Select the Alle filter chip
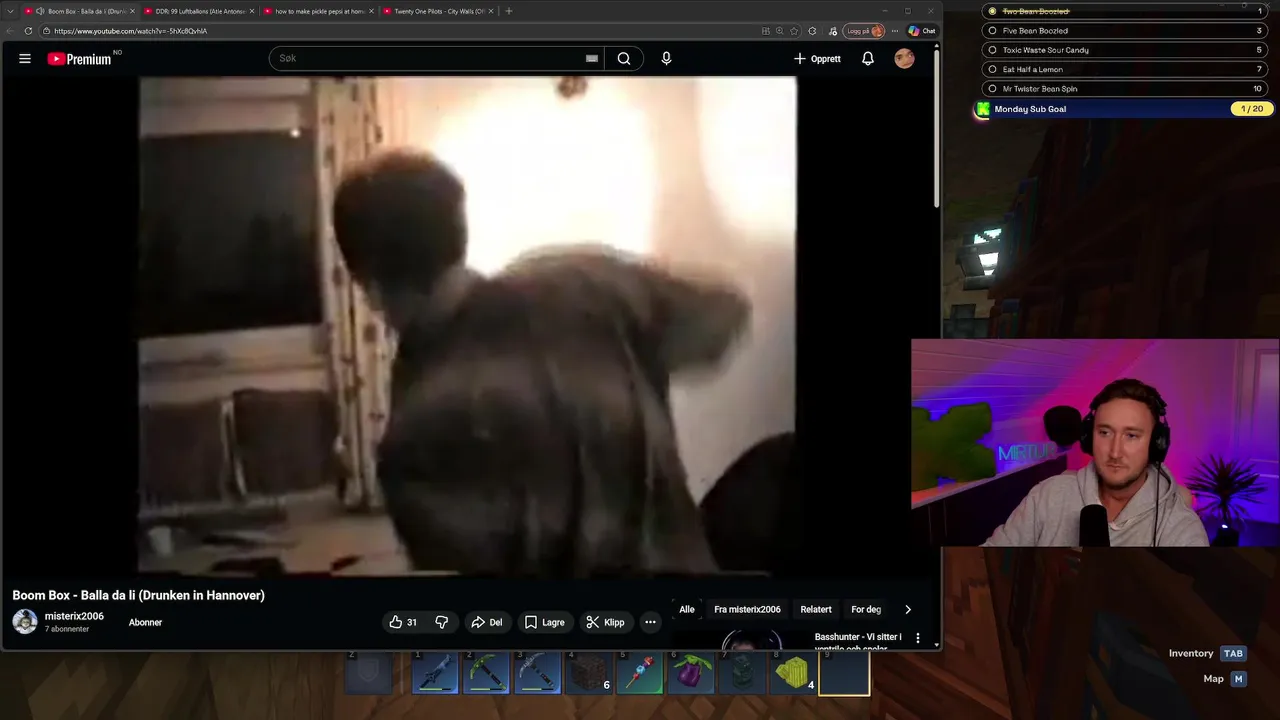This screenshot has width=1280, height=720. tap(687, 609)
